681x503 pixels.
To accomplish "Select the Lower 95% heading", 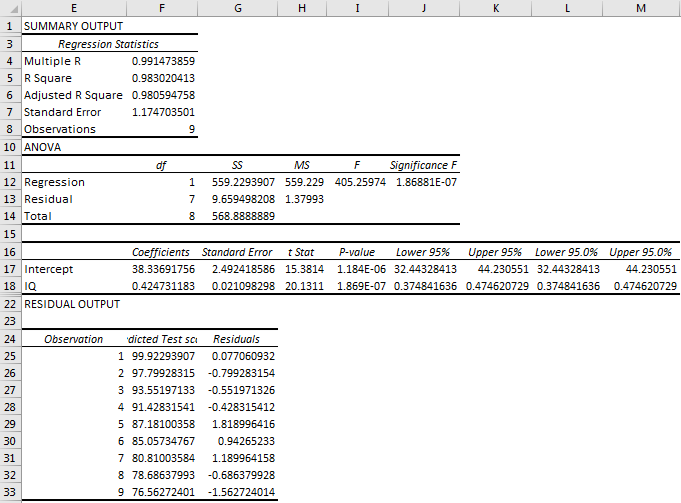I will [x=423, y=252].
